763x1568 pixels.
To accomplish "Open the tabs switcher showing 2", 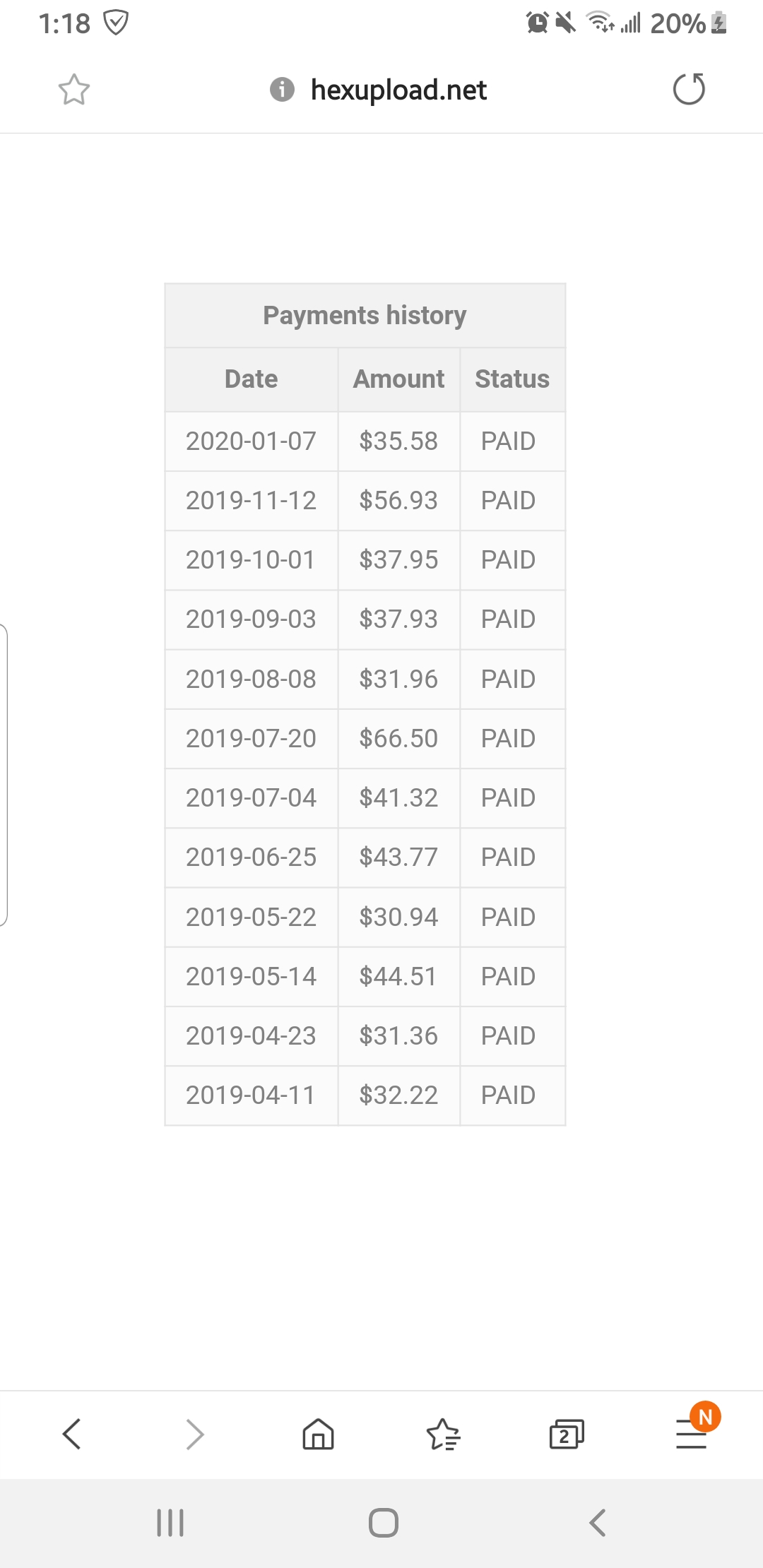I will [x=566, y=1434].
